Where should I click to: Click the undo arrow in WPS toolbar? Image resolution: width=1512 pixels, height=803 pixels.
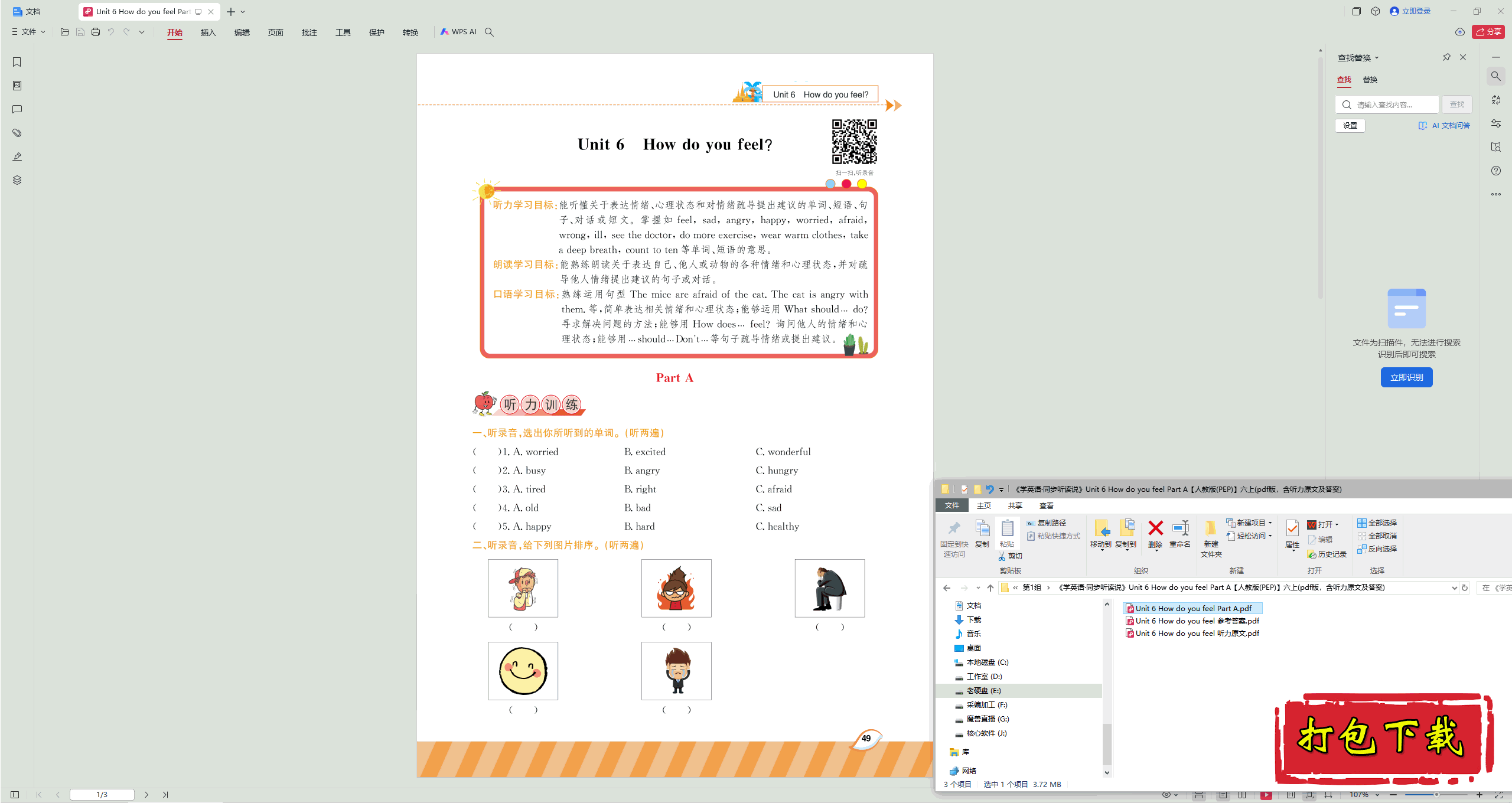111,32
